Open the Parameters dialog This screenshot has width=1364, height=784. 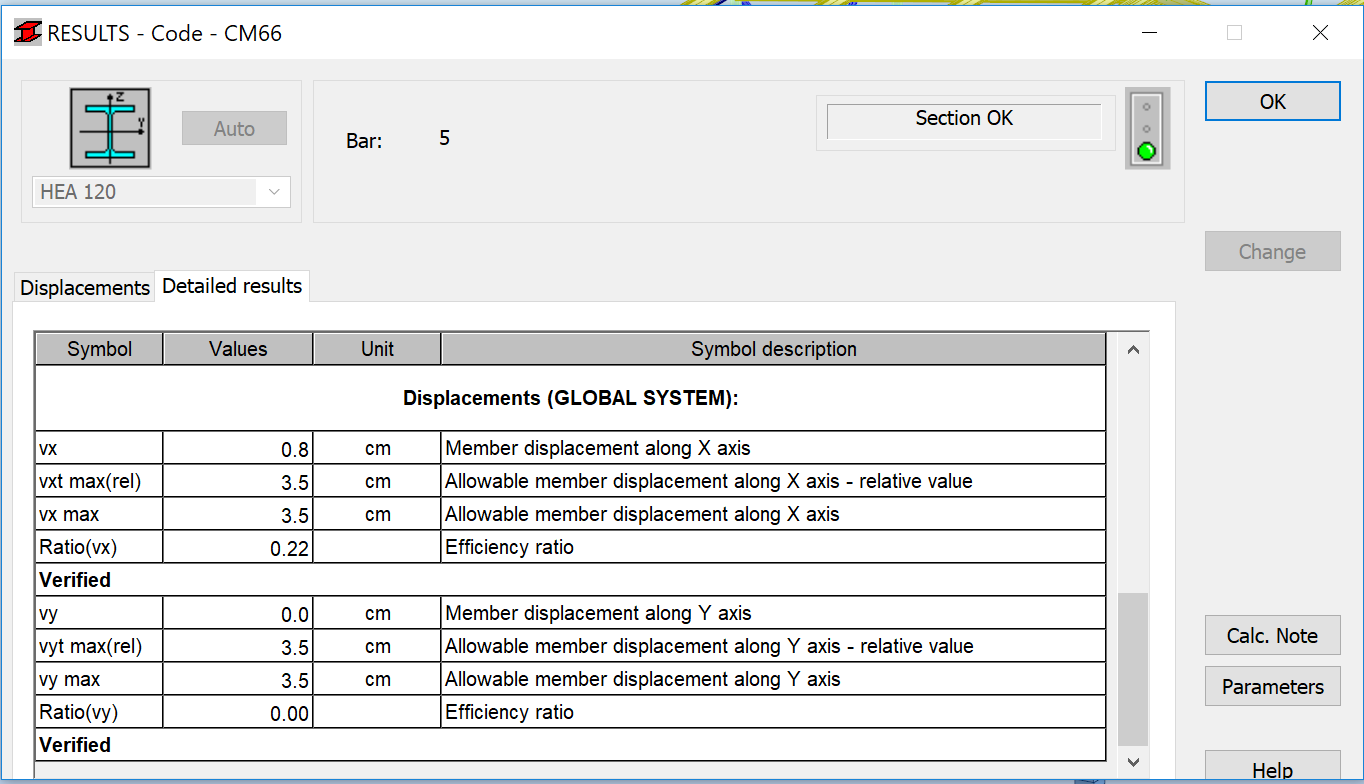pyautogui.click(x=1272, y=687)
